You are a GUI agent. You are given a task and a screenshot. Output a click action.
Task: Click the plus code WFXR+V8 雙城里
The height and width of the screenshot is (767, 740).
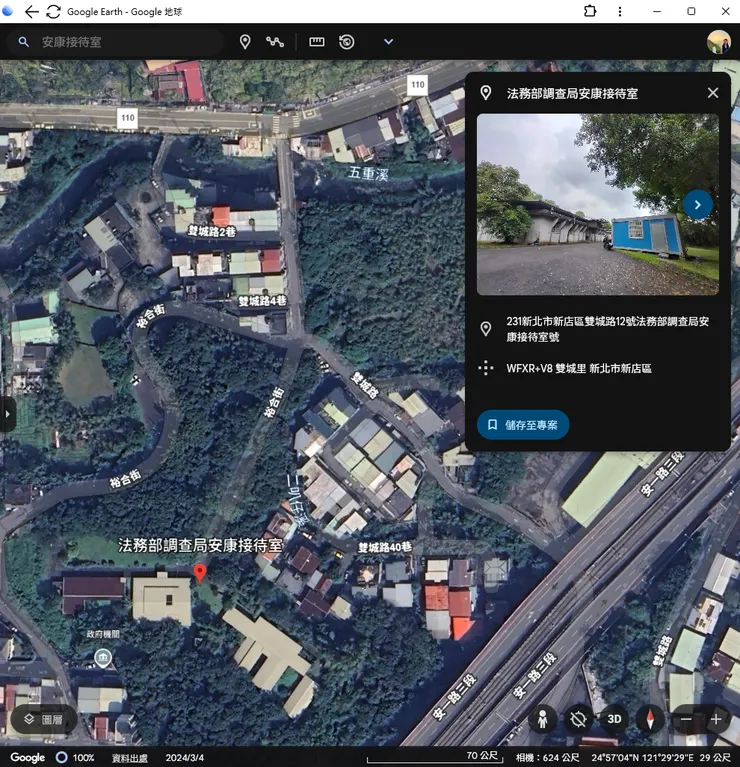click(579, 368)
